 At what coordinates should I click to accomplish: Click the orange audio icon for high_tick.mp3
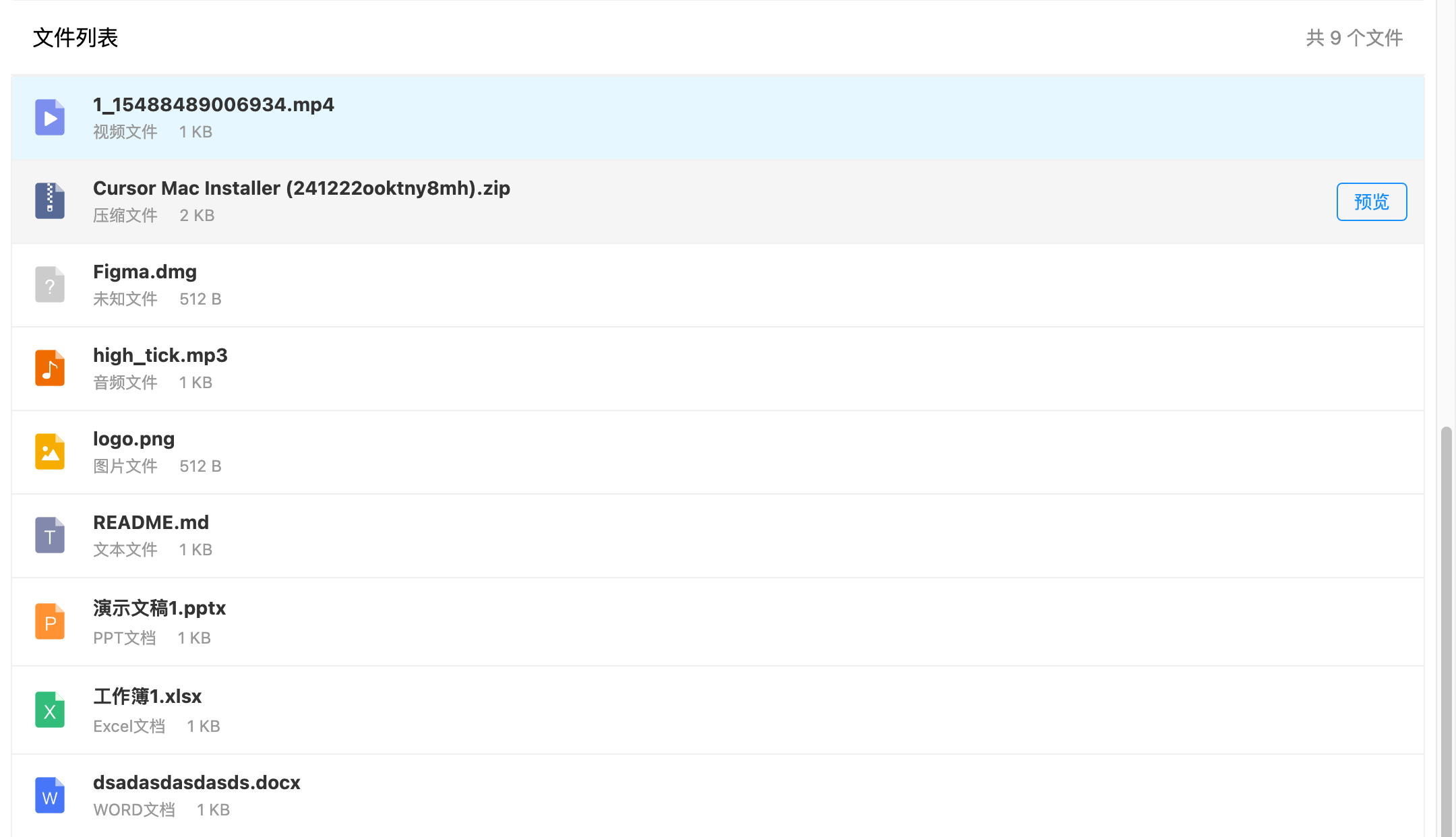click(50, 368)
